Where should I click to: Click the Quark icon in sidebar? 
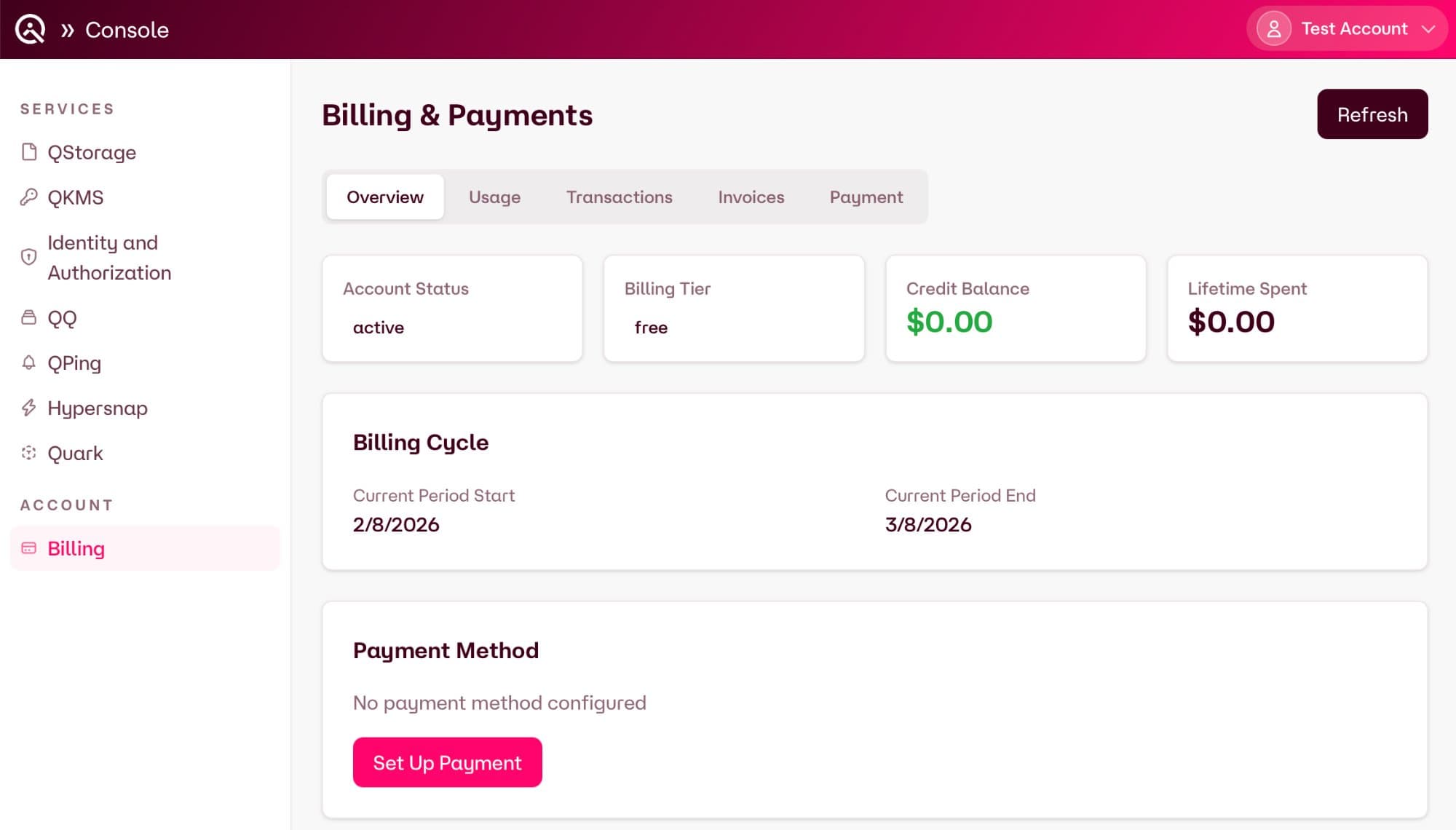[x=29, y=453]
